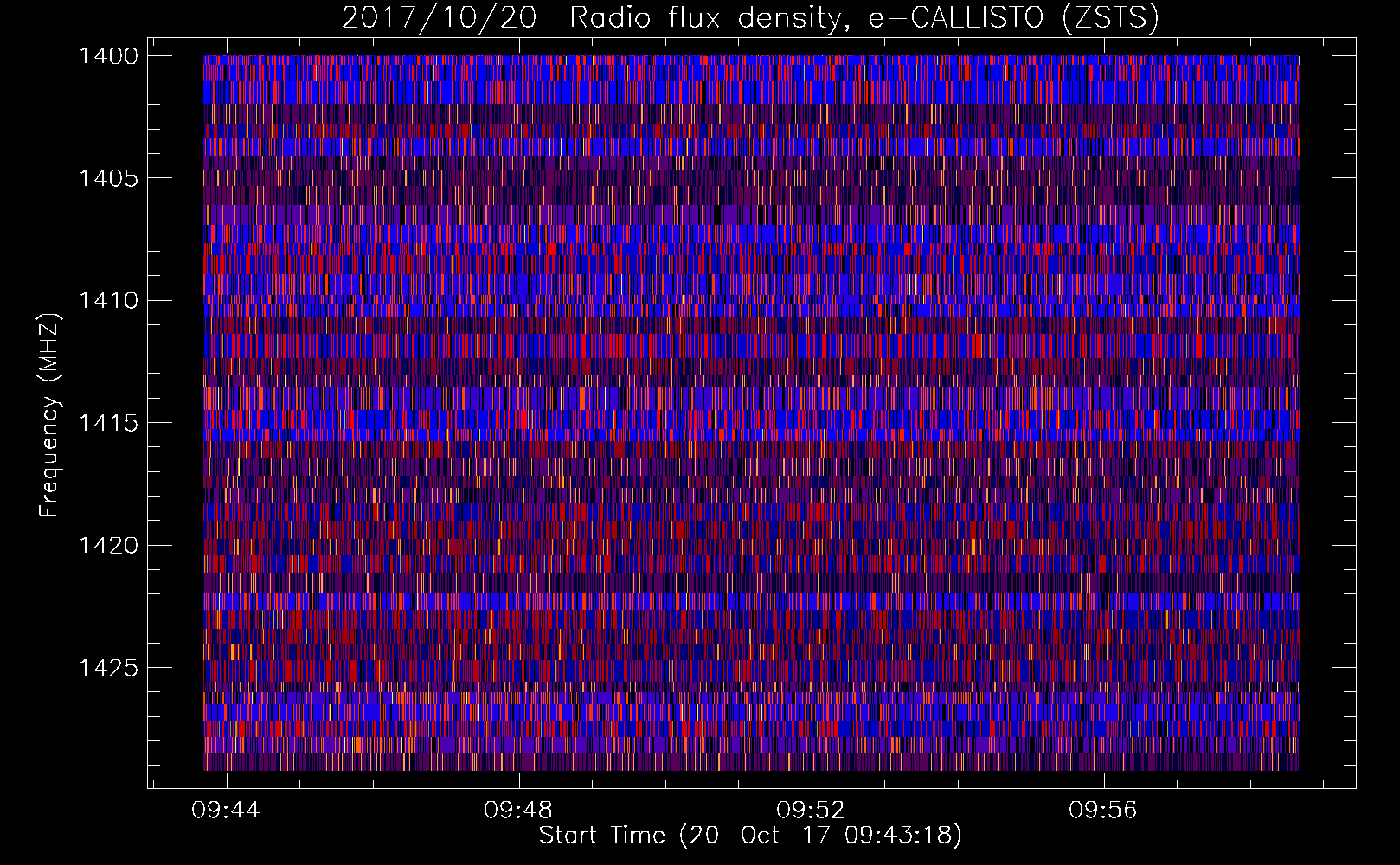Click the 09:52 time axis label
Viewport: 1400px width, 865px height.
coord(811,811)
